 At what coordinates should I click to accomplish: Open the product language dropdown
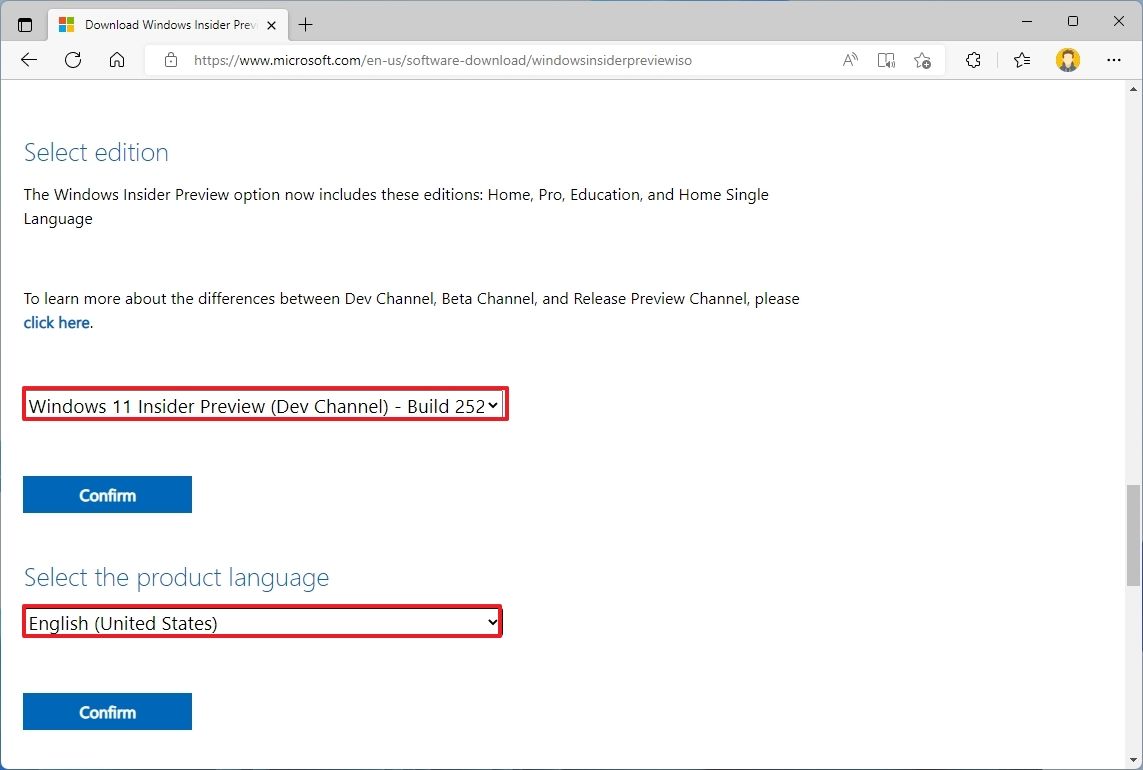(x=262, y=621)
